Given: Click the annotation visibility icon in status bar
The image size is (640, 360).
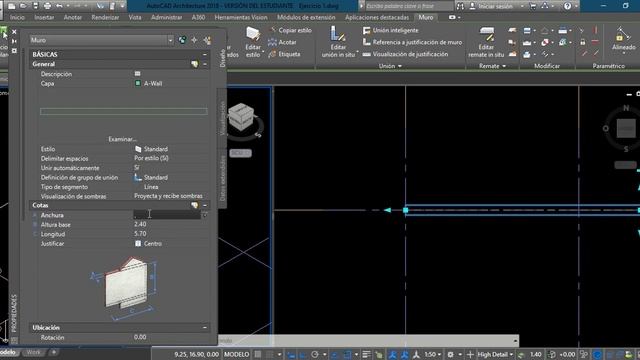Looking at the screenshot, I should (392, 354).
